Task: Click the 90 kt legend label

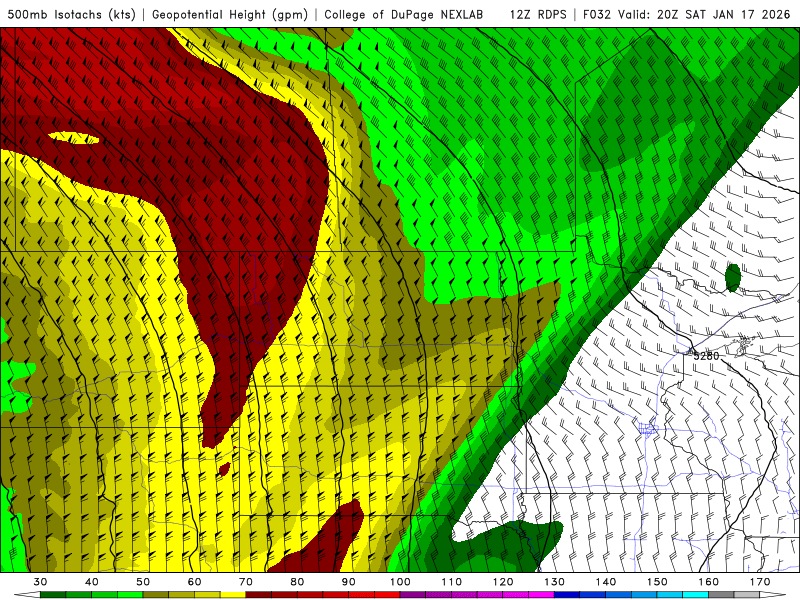Action: pos(348,582)
